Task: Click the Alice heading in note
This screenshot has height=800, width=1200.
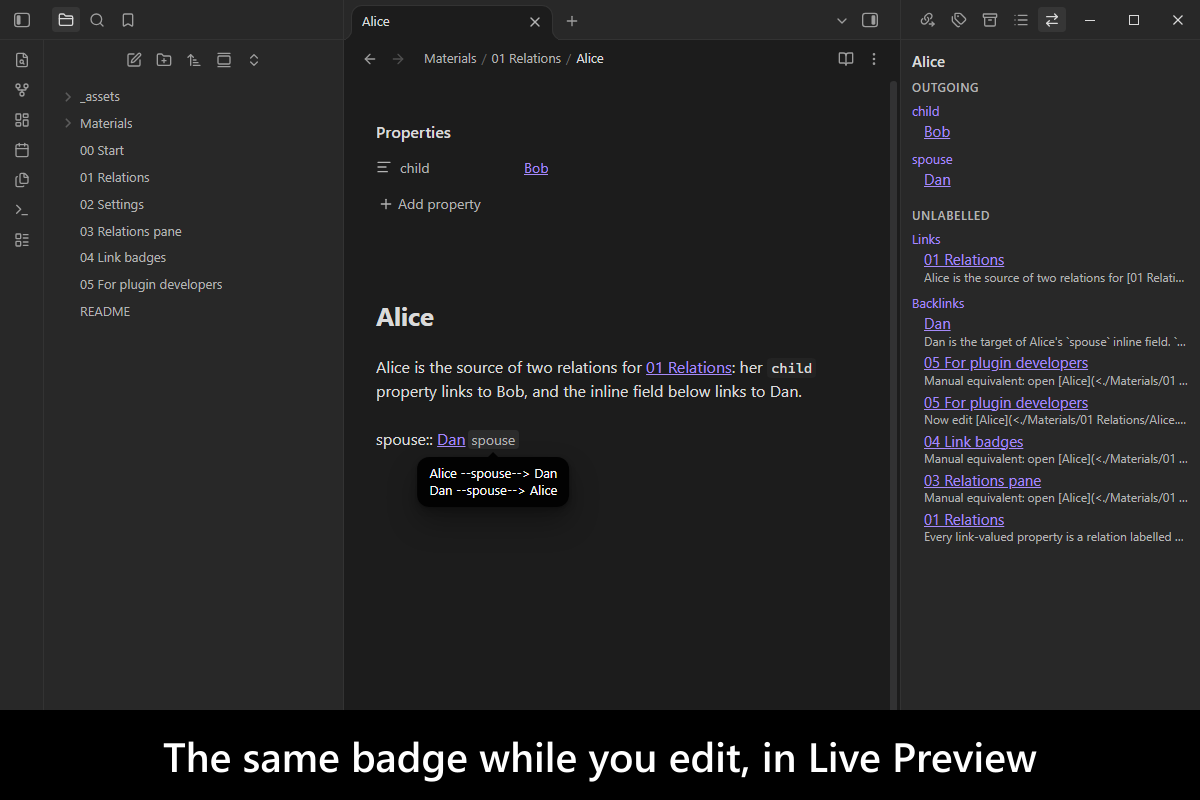Action: pyautogui.click(x=405, y=318)
